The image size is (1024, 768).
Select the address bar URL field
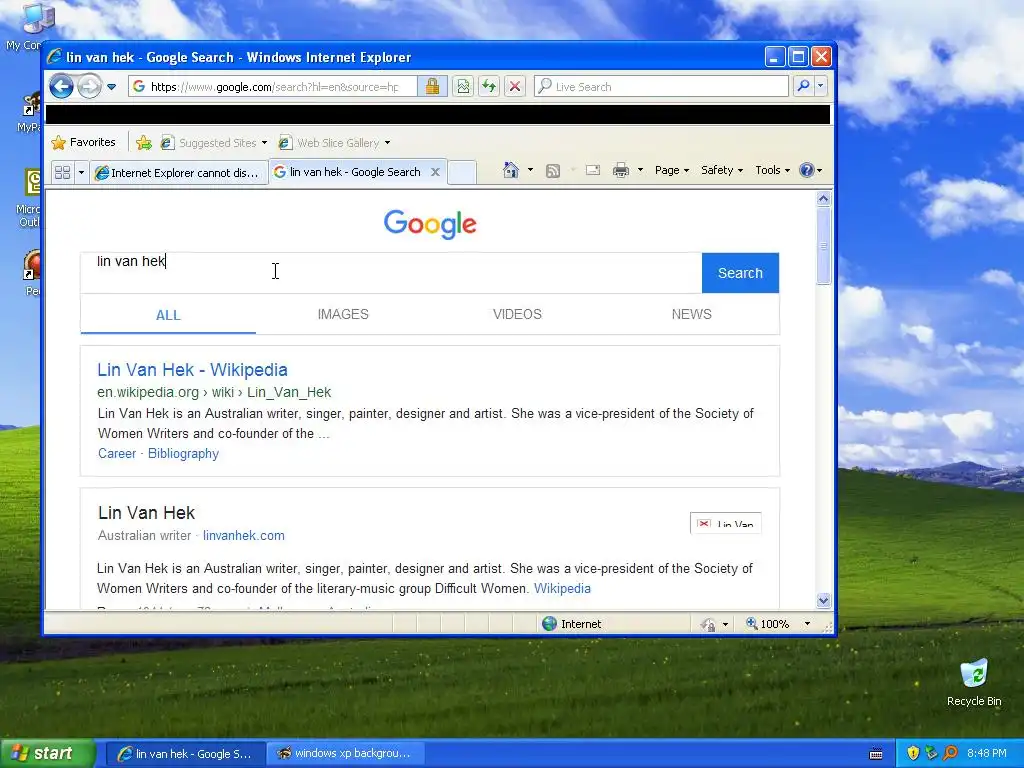272,86
